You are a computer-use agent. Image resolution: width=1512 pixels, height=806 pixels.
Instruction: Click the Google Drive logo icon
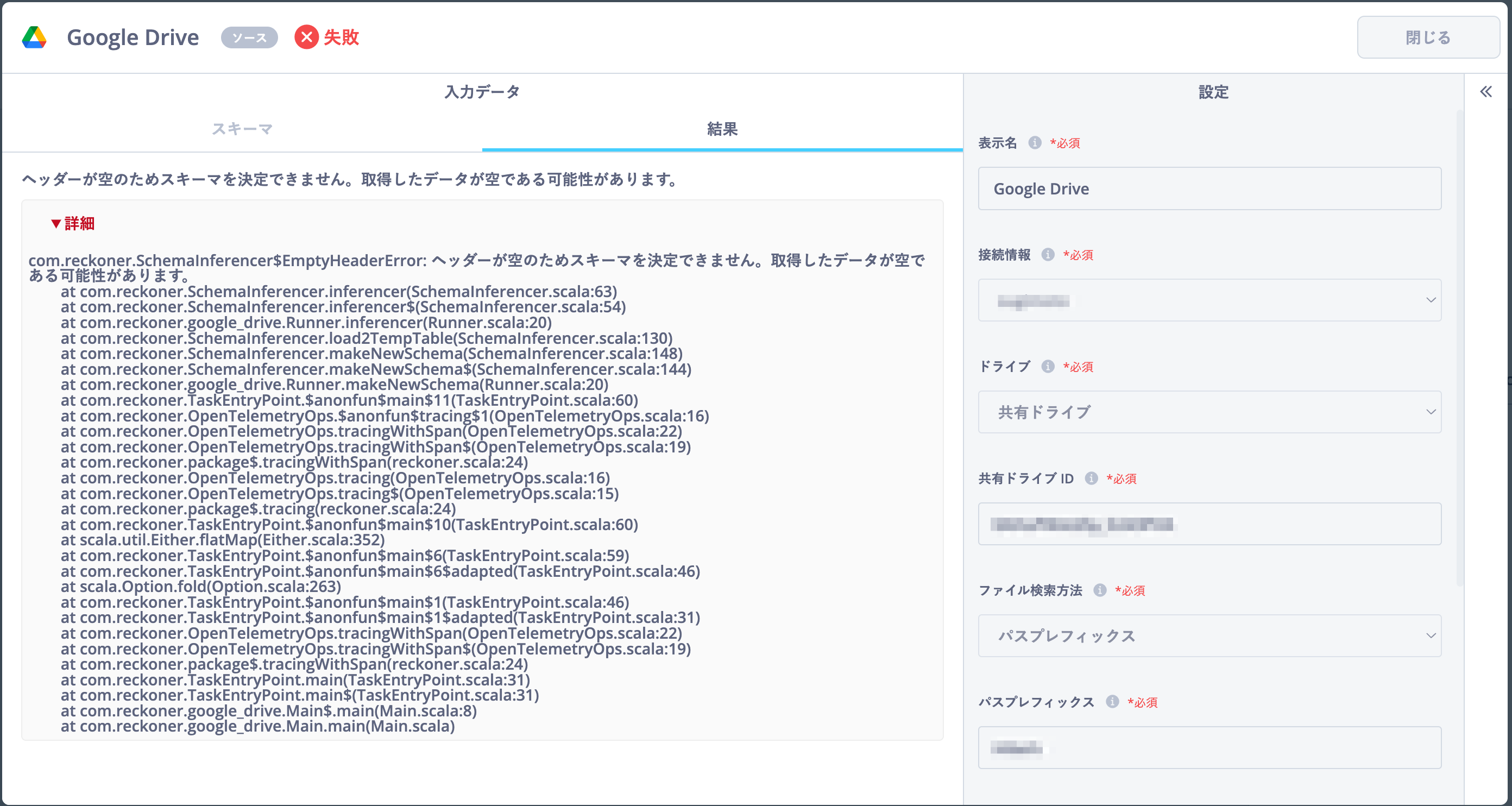[35, 37]
